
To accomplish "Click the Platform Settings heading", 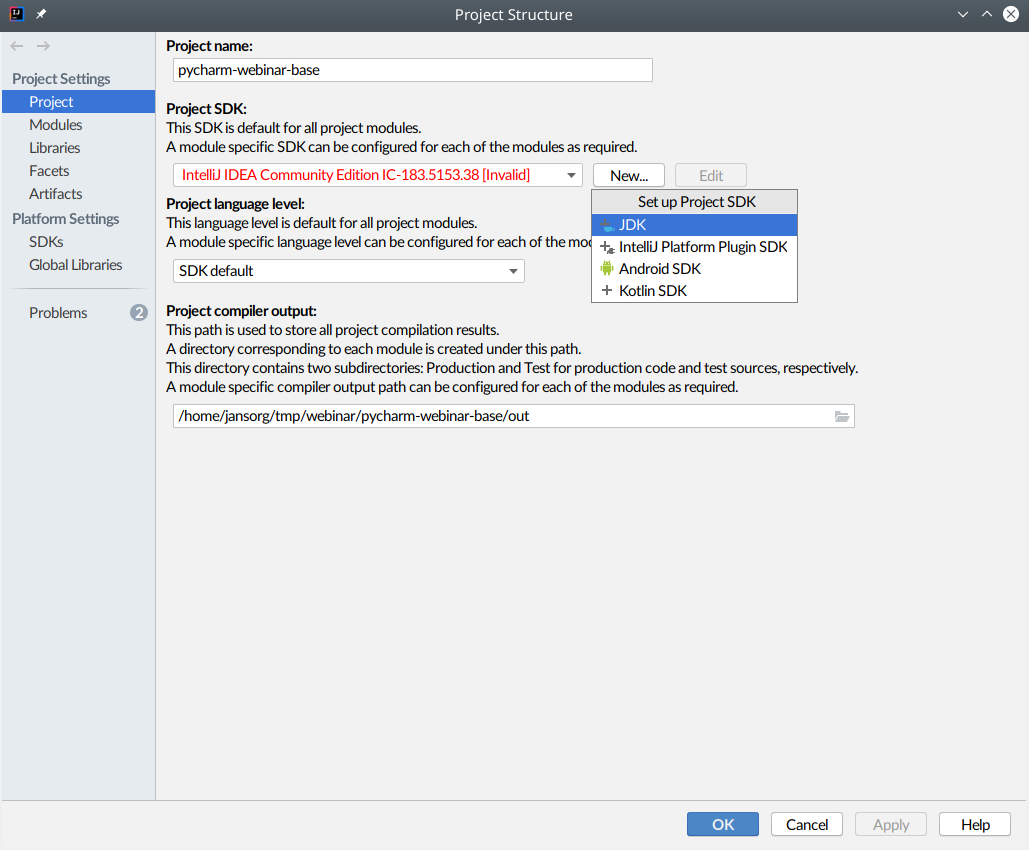I will click(66, 219).
